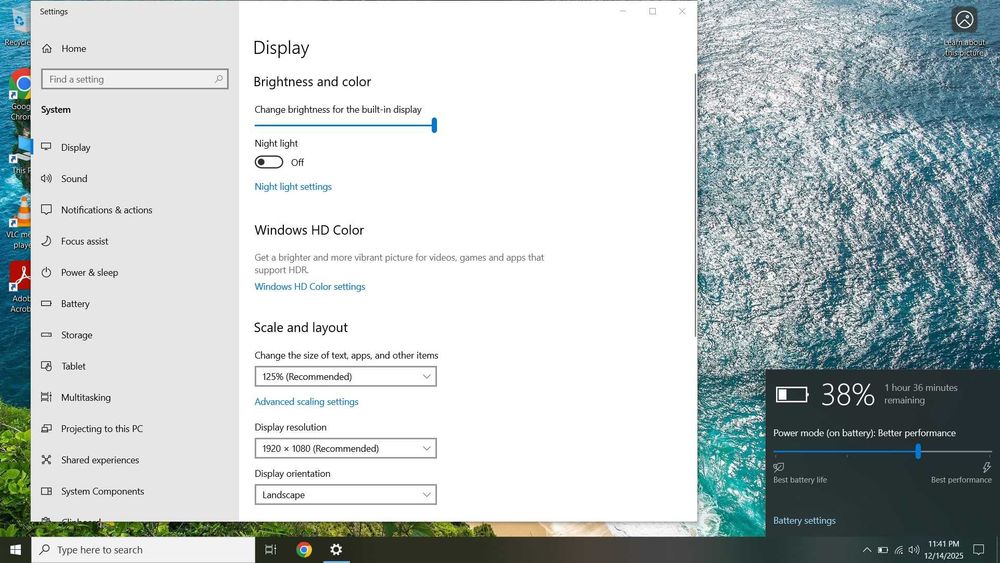
Task: Open Advanced scaling settings link
Action: click(x=306, y=402)
